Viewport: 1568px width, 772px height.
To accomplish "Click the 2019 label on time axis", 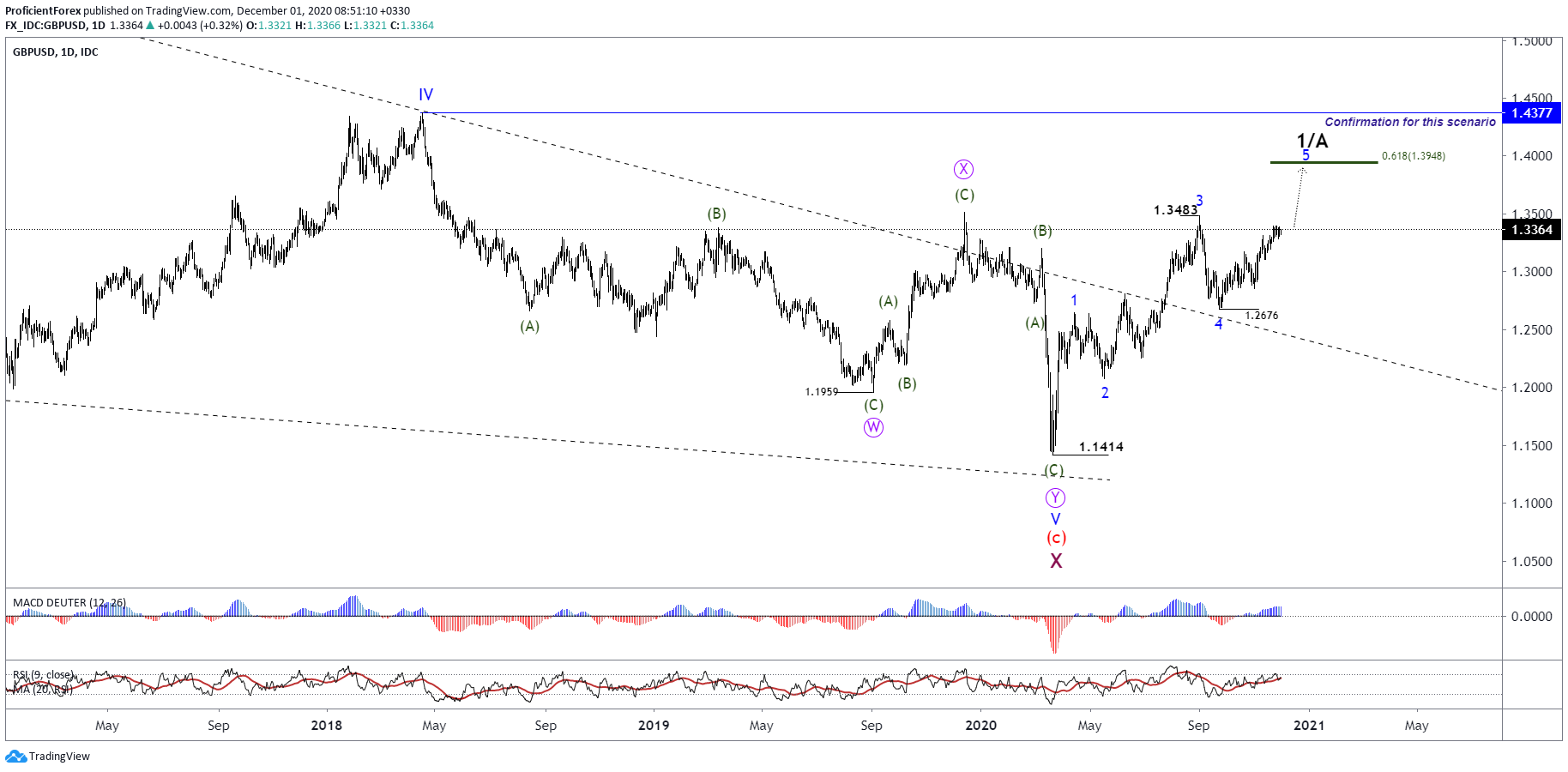I will tap(654, 726).
